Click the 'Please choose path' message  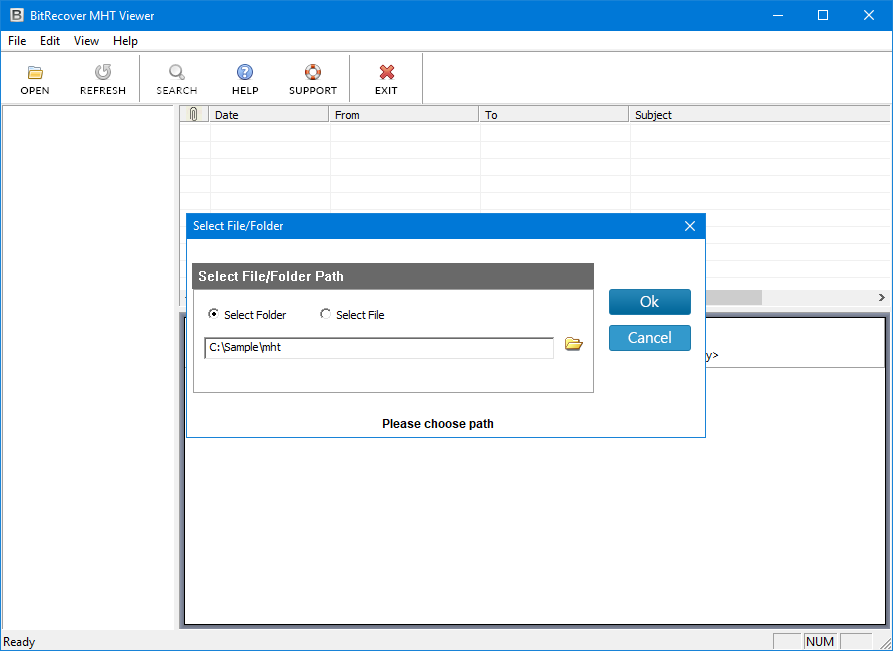438,424
